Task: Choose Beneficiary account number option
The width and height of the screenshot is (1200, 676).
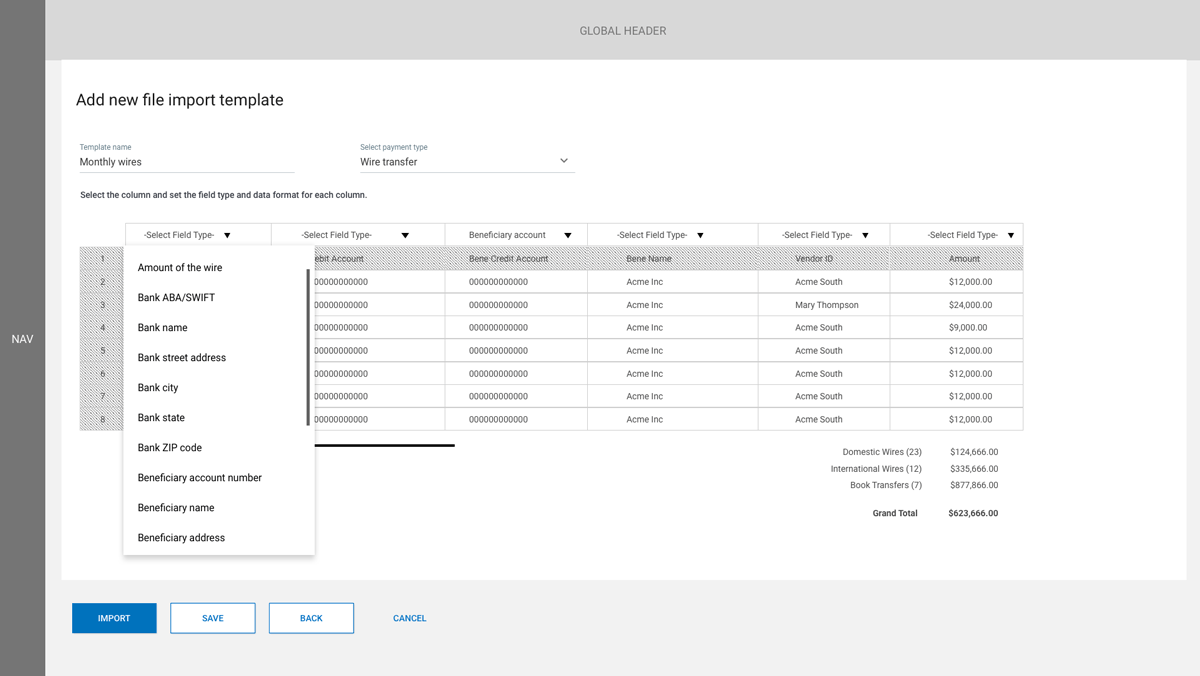Action: coord(219,478)
